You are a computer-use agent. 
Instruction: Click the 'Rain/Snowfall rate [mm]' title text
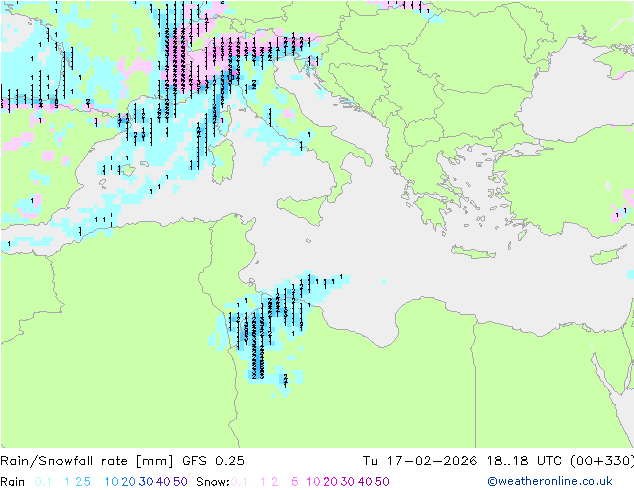point(87,461)
